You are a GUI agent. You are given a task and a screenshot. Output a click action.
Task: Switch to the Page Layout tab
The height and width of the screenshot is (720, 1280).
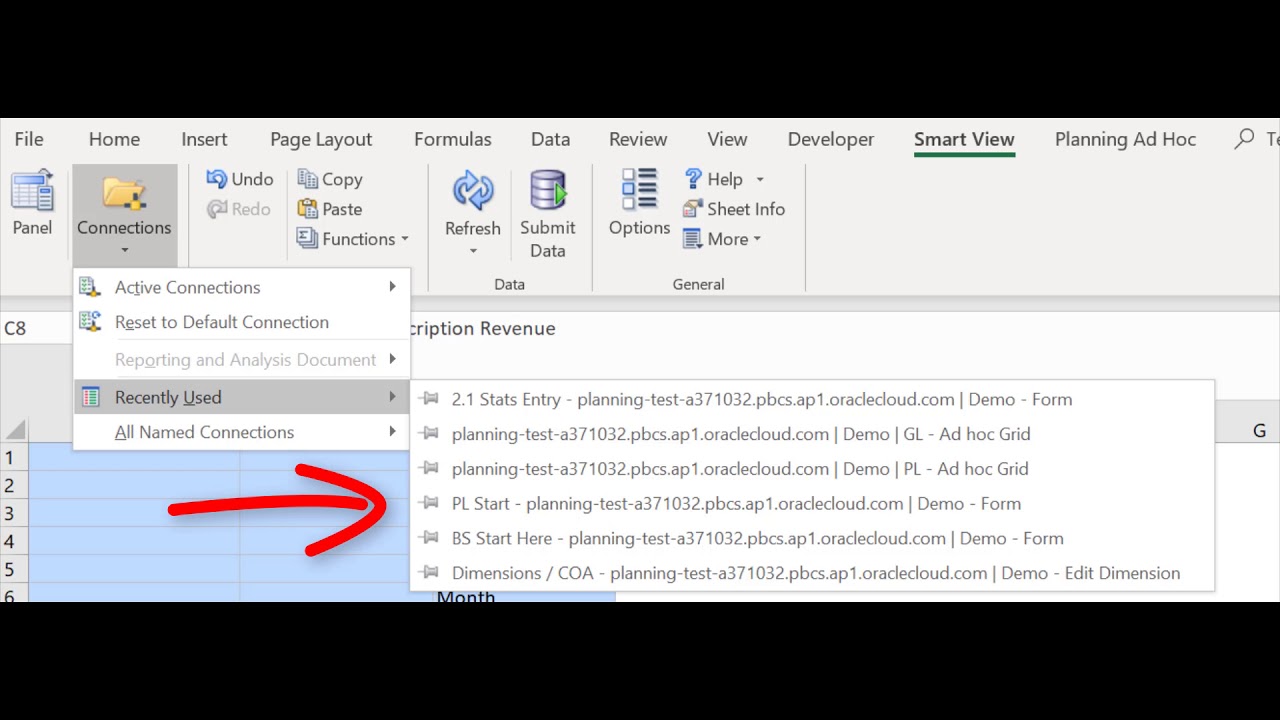(x=321, y=139)
